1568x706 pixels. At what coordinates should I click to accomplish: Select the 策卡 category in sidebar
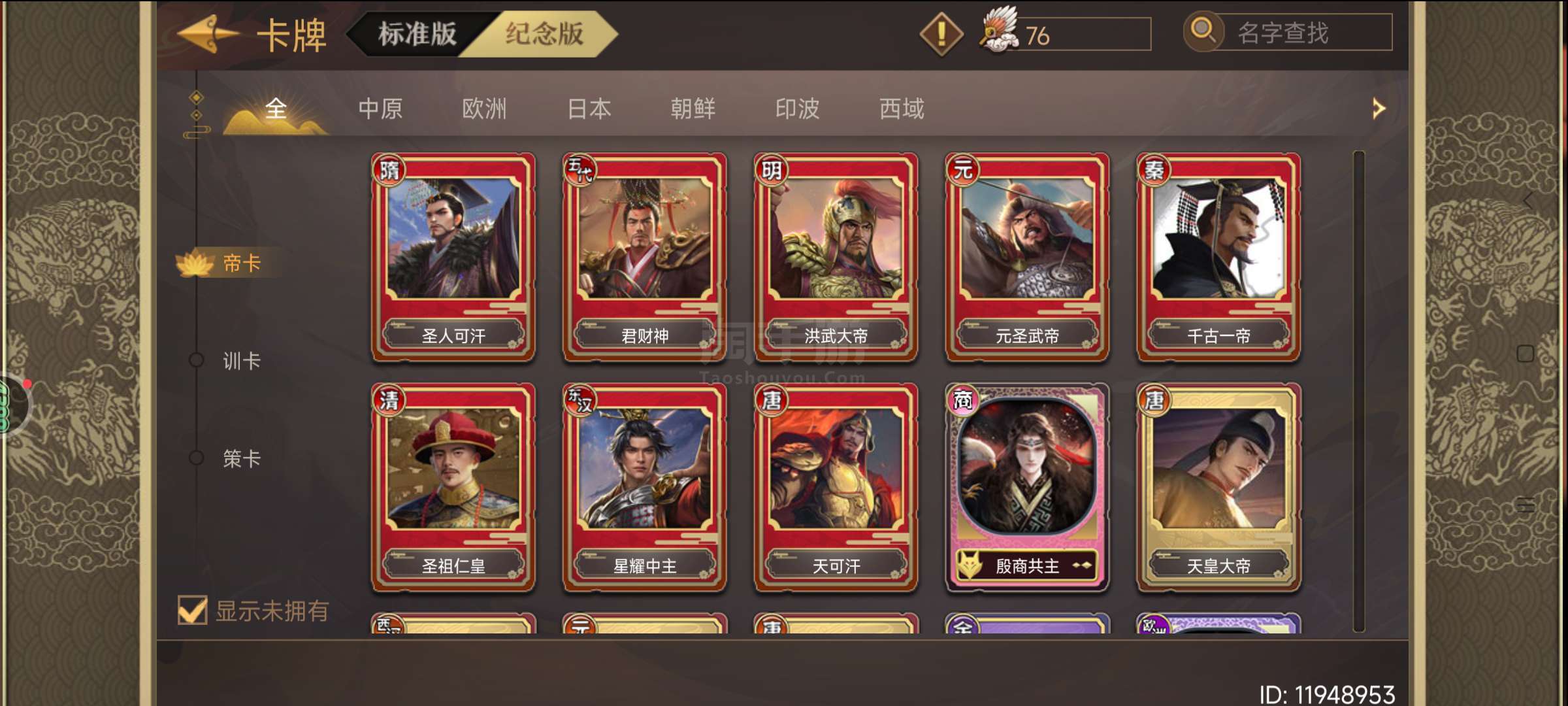tap(242, 458)
